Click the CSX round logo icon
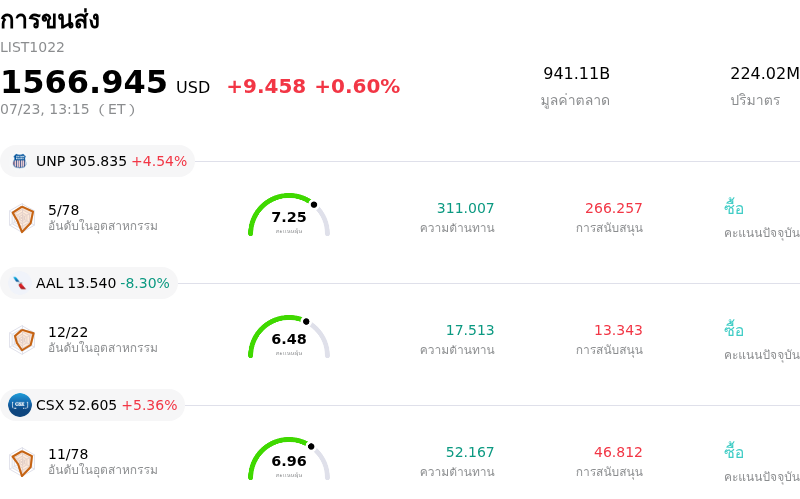Viewport: 800px width, 499px height. (x=20, y=405)
